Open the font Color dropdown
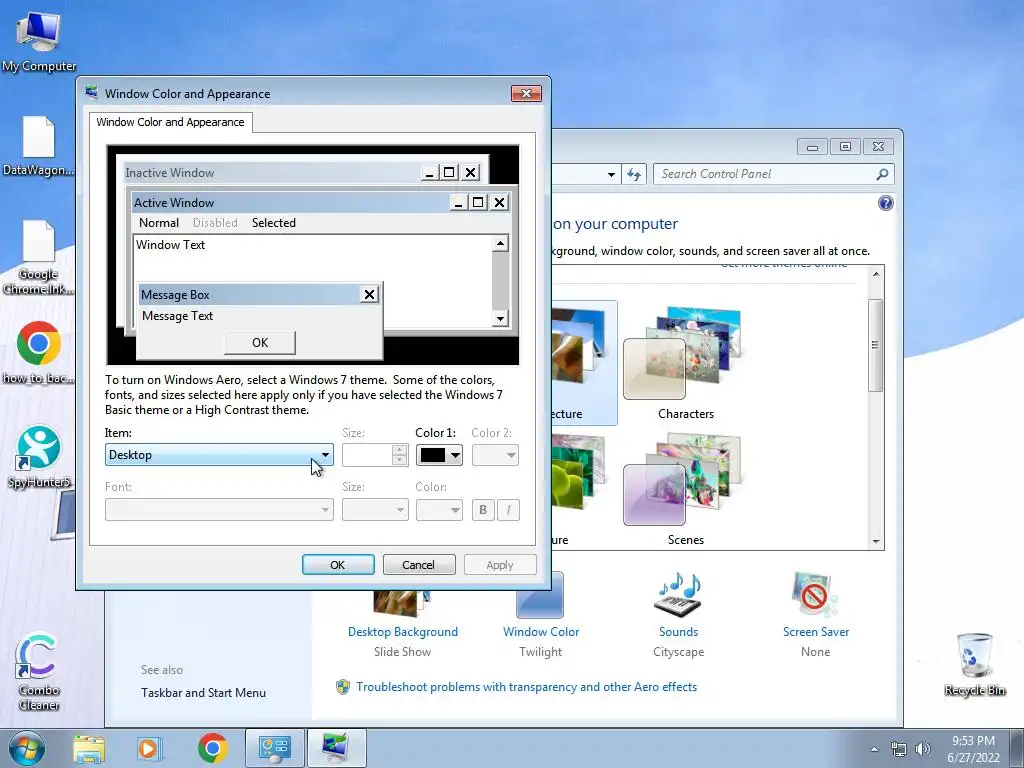1024x768 pixels. [x=439, y=510]
